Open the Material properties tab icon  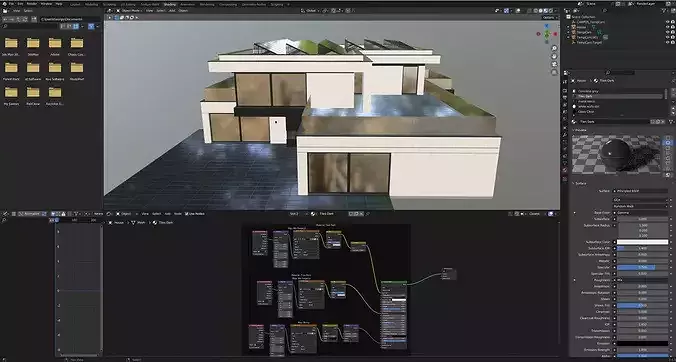coord(565,170)
